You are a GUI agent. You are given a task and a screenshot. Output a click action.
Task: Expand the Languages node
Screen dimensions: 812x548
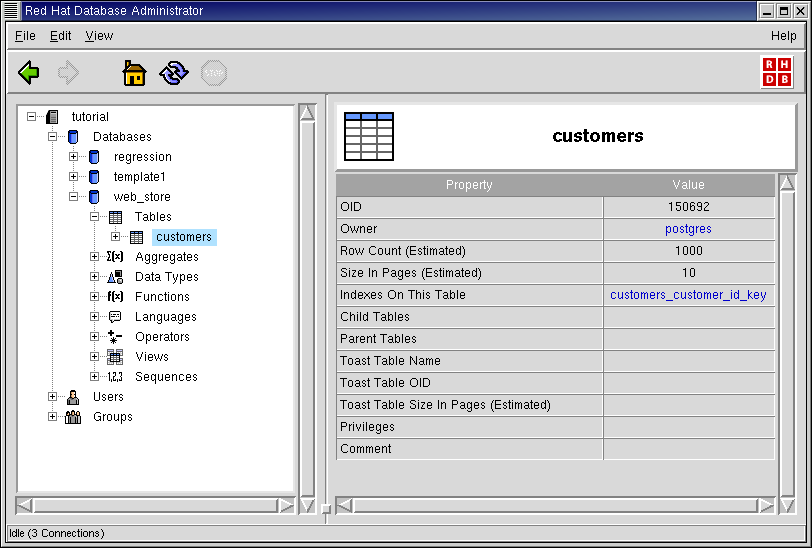click(94, 316)
